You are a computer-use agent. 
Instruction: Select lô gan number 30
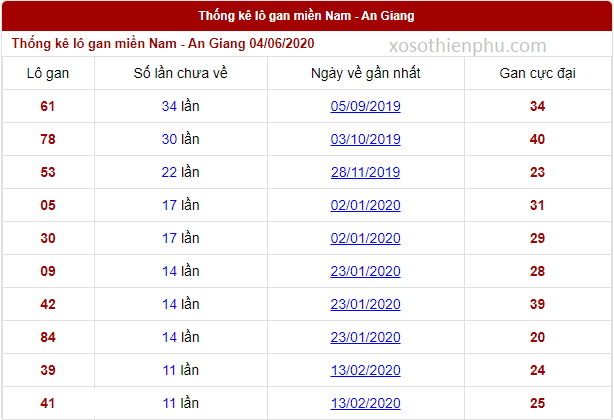pyautogui.click(x=47, y=238)
